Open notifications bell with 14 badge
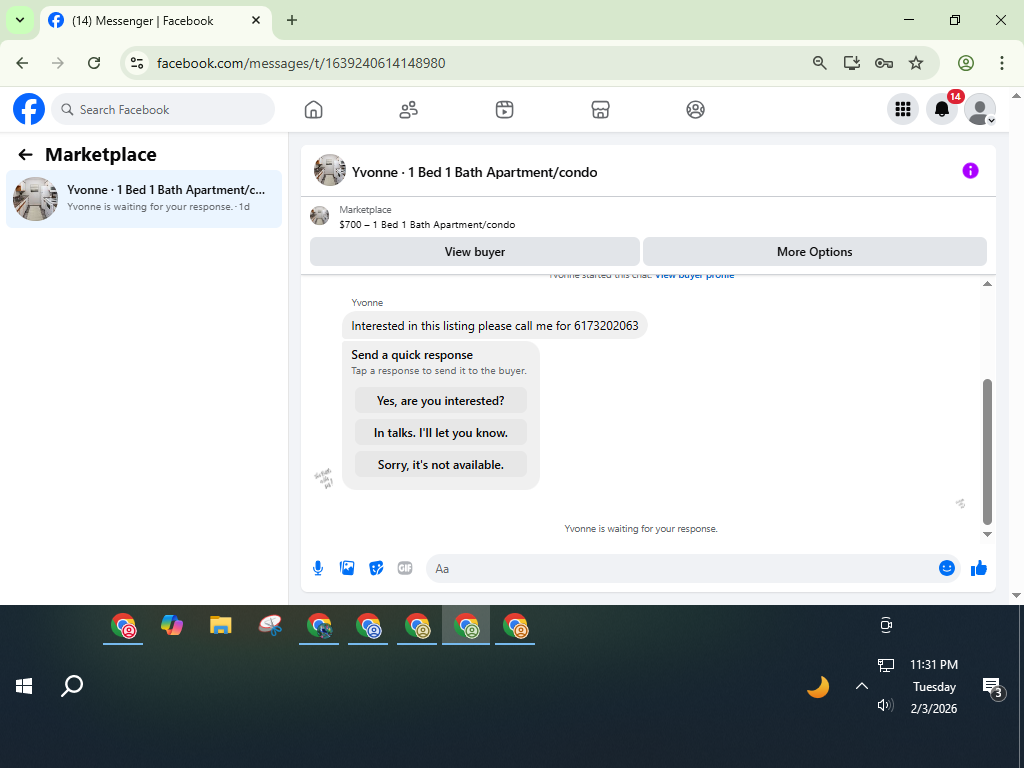Screen dimensions: 1024x768 pos(942,109)
